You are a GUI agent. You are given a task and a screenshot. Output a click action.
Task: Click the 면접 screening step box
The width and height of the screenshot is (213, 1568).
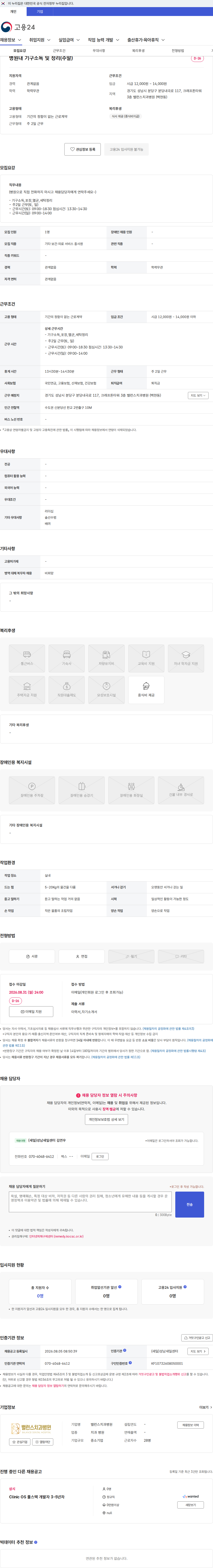(82, 956)
